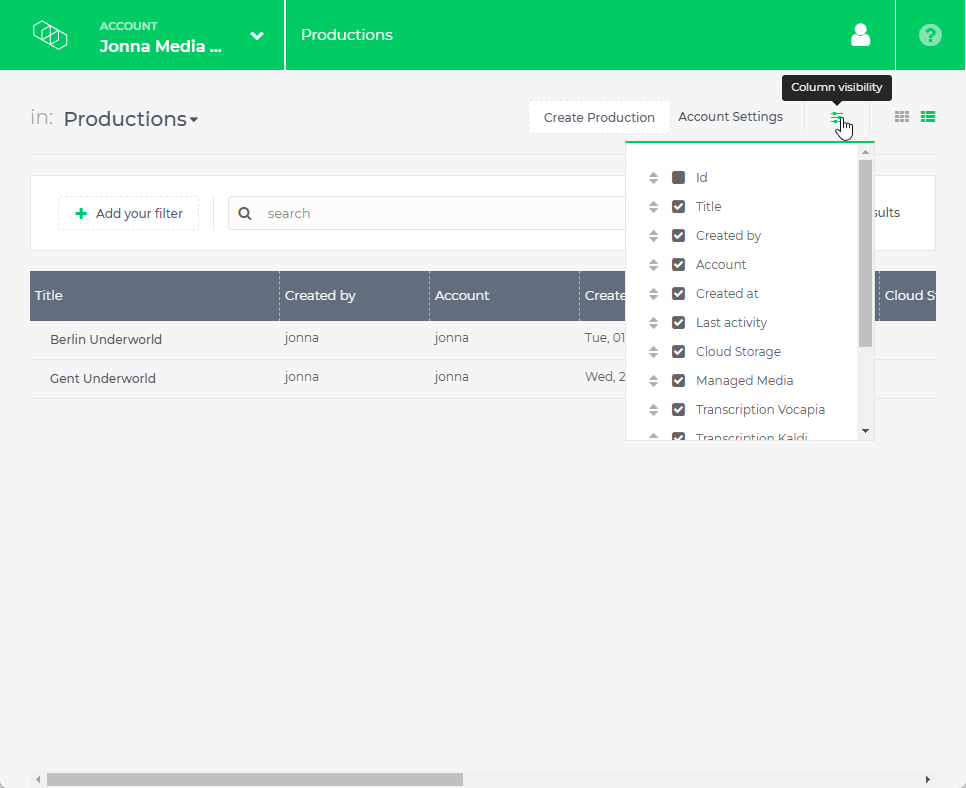Uncheck the Account column checkbox
The width and height of the screenshot is (966, 788).
tap(678, 264)
